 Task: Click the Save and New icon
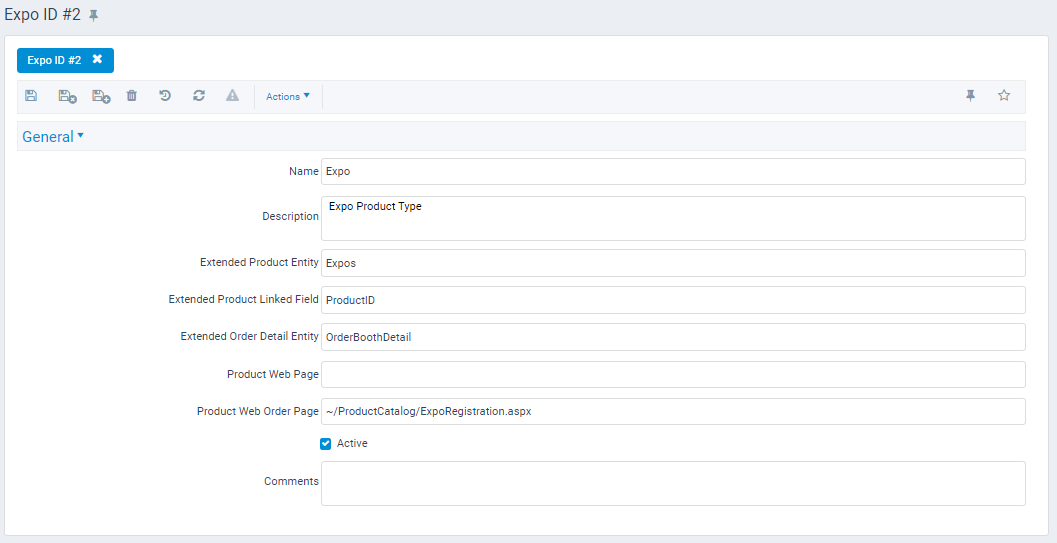pos(101,96)
